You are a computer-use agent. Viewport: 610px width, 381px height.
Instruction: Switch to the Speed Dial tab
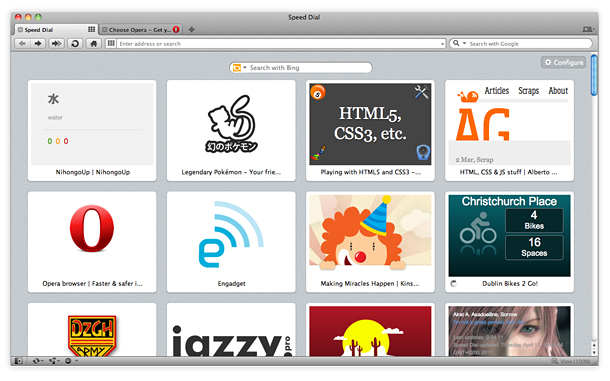[56, 30]
